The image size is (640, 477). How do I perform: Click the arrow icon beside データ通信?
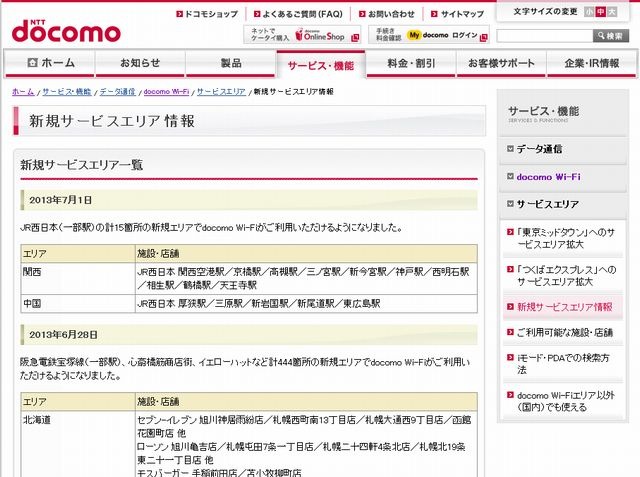[x=510, y=149]
